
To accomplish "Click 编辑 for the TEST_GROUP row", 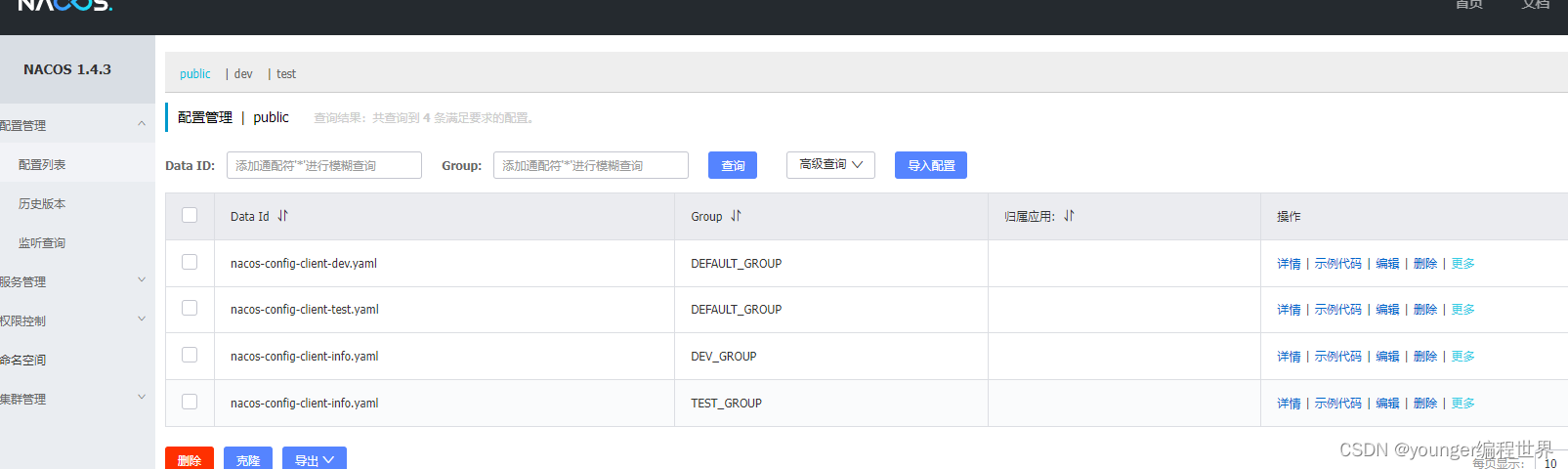I will (1387, 404).
